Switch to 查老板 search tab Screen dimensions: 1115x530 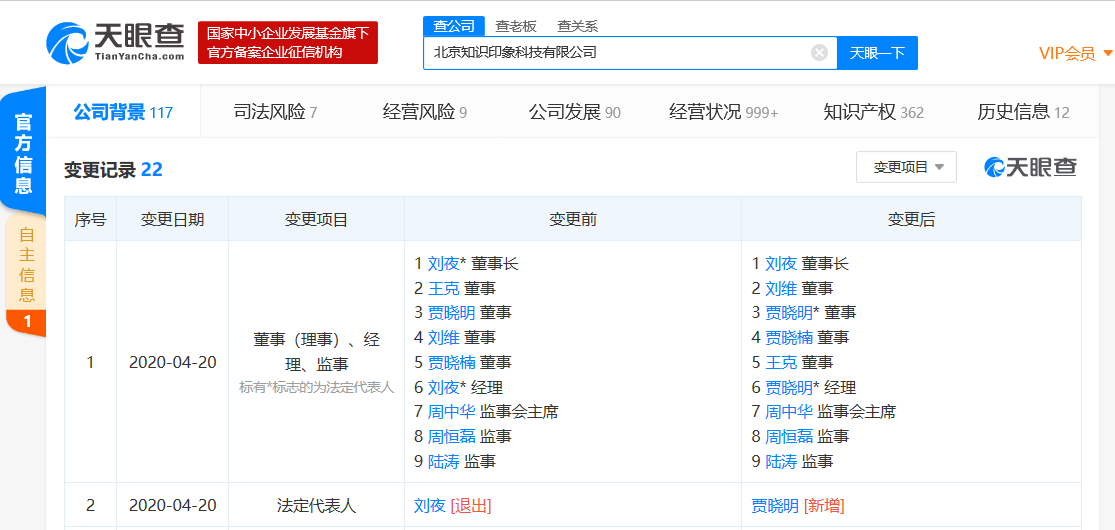pos(516,26)
